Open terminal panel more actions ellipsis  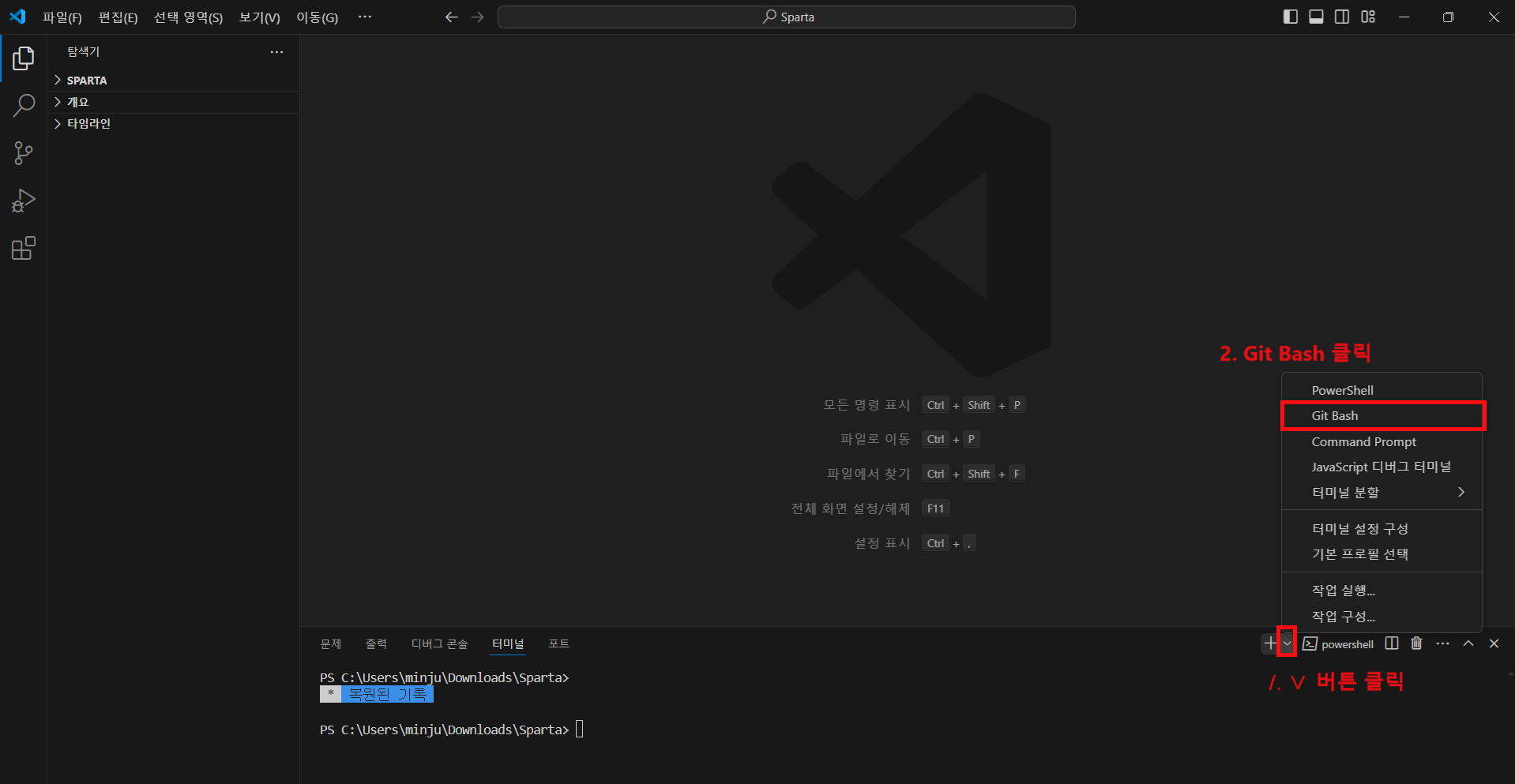pyautogui.click(x=1442, y=643)
